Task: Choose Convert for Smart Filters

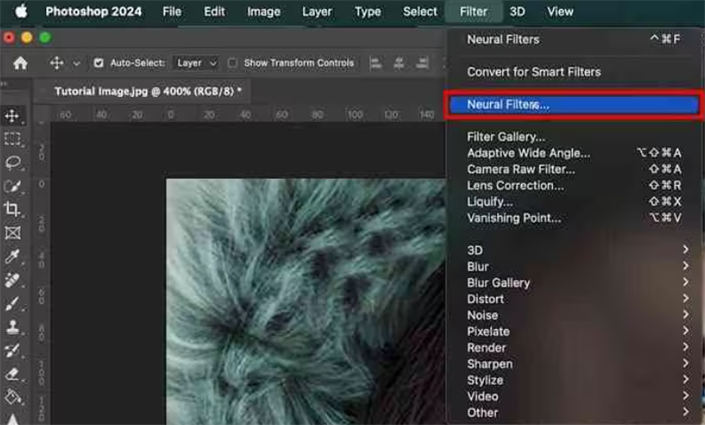Action: 574,72
